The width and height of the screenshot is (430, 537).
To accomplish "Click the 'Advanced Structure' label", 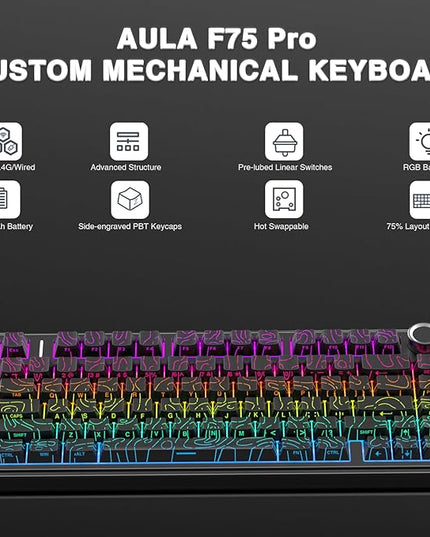I will (126, 167).
